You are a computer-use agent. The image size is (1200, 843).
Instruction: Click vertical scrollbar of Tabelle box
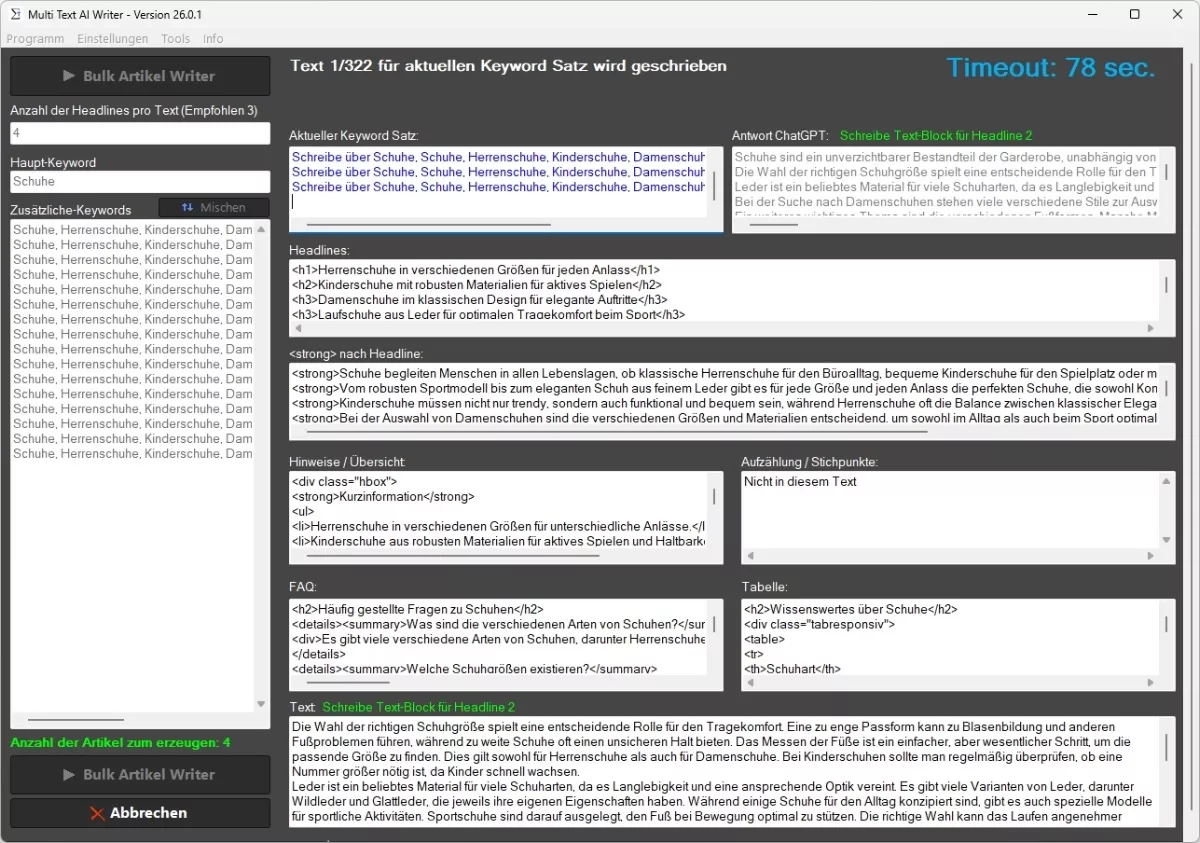point(1166,624)
